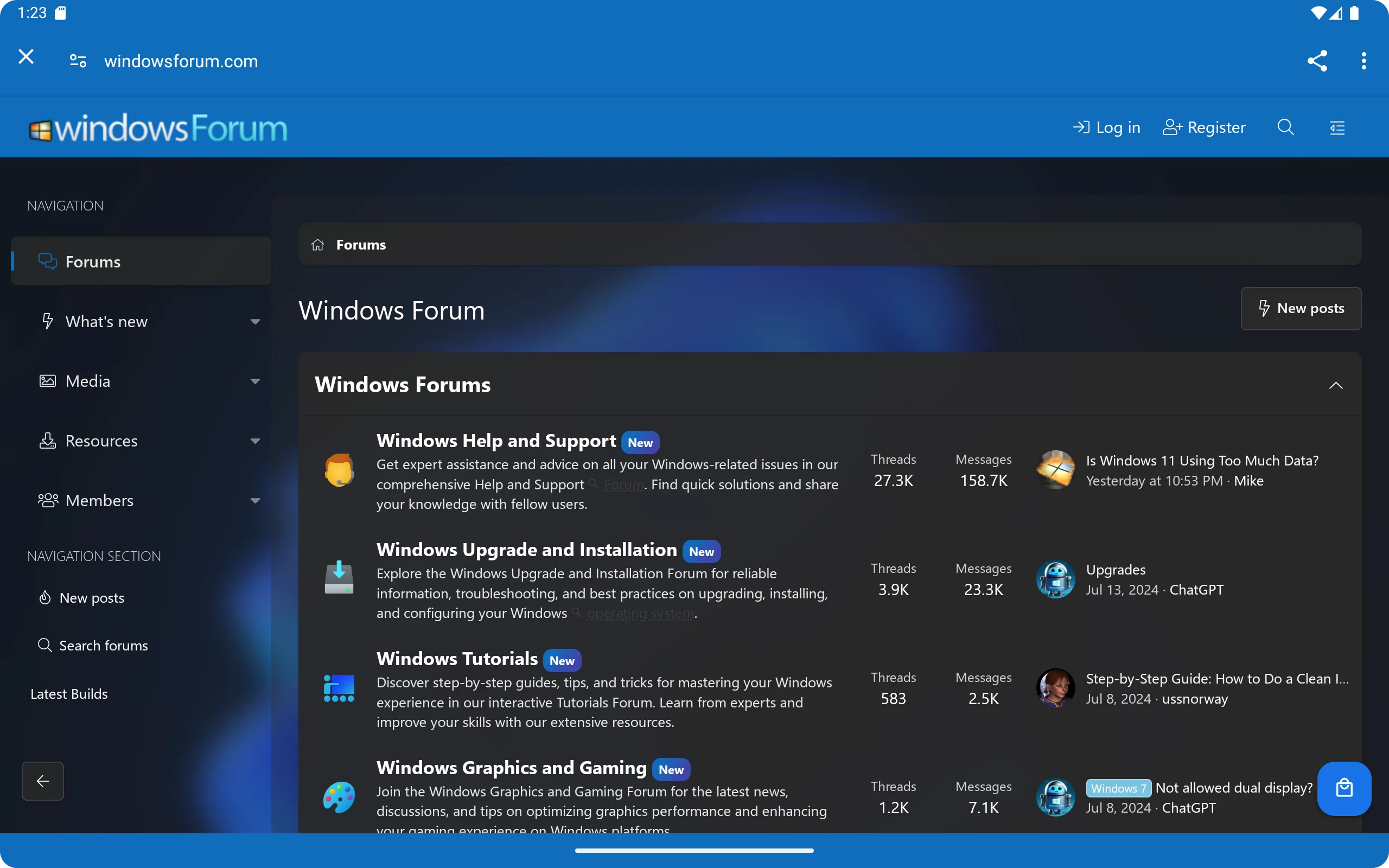Expand the Media navigation section
Screen dimensions: 1389x868
click(x=255, y=380)
